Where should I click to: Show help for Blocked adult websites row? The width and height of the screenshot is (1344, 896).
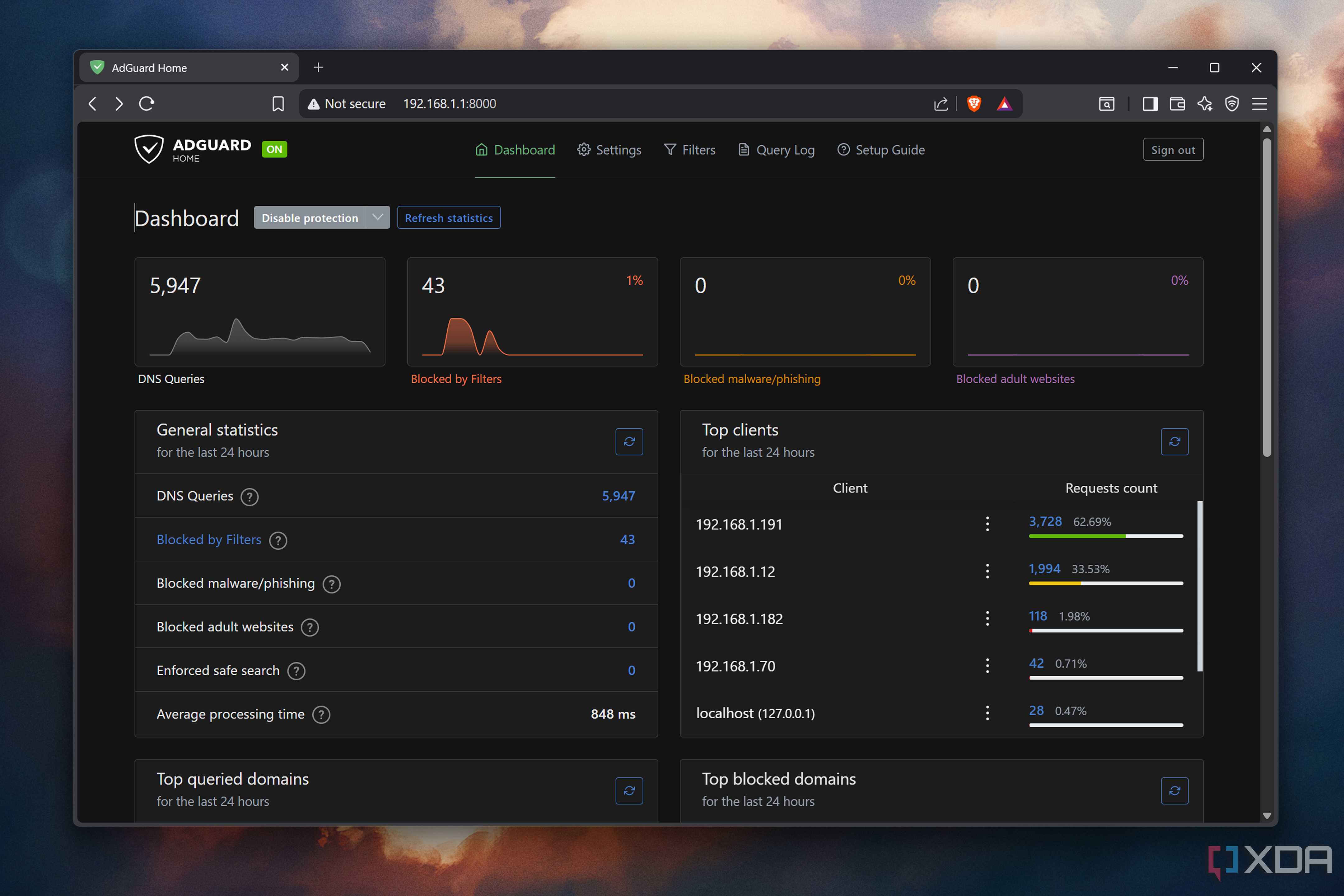tap(310, 628)
